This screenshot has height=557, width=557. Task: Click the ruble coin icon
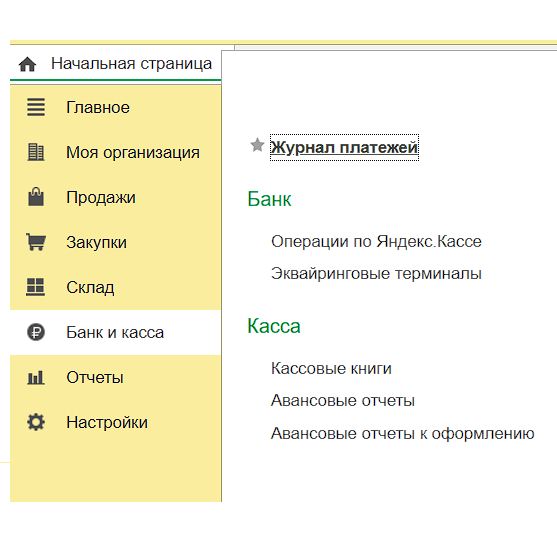click(x=36, y=332)
